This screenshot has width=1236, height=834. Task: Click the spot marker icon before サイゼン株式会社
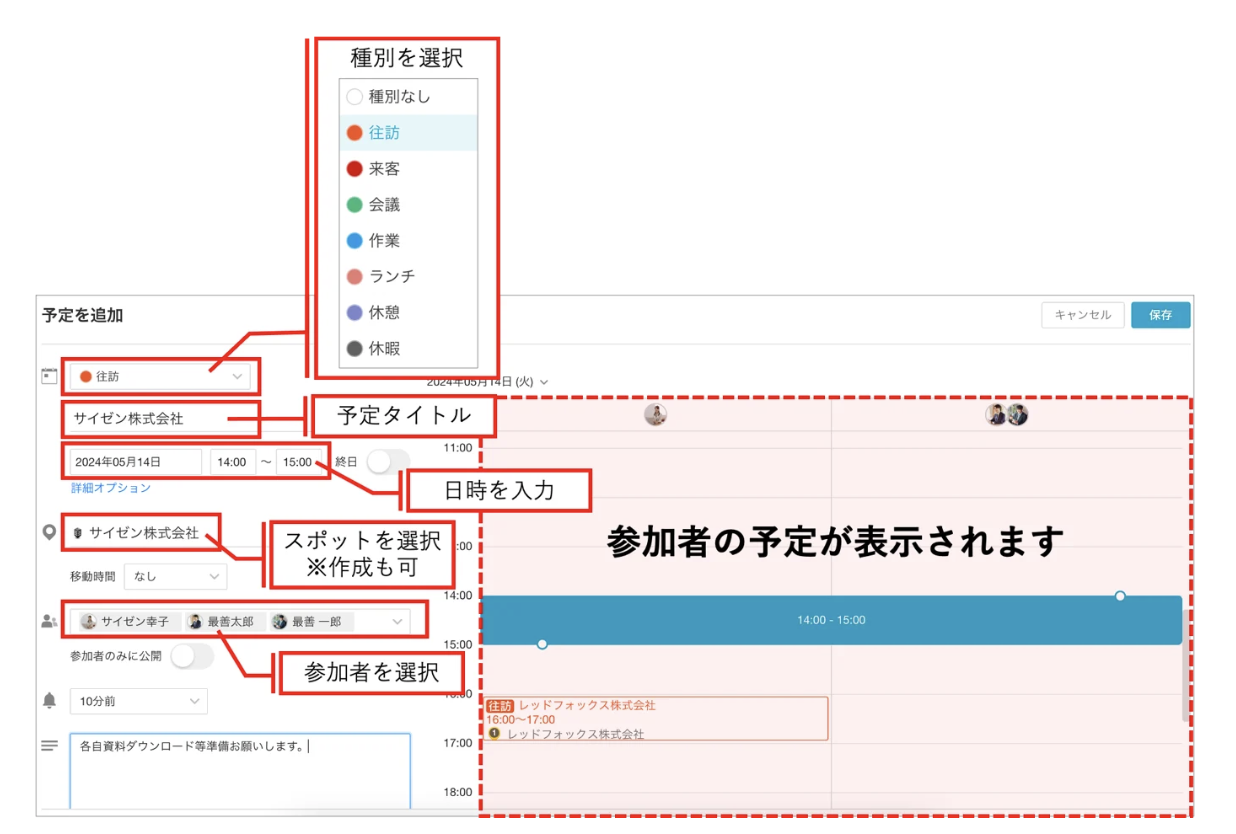tap(78, 533)
